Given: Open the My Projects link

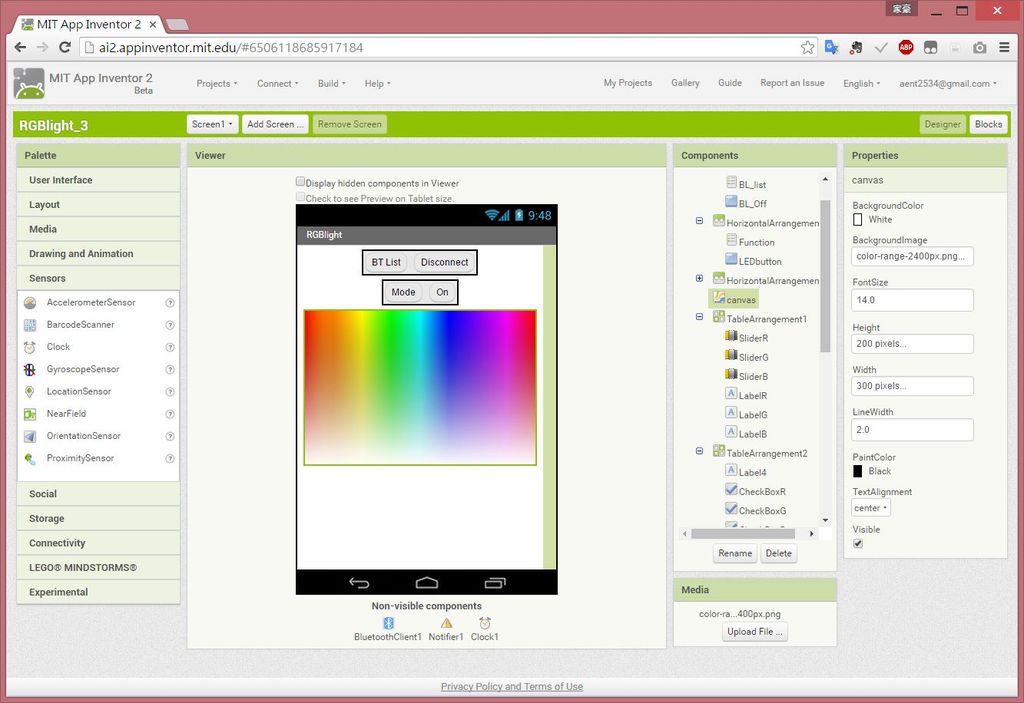Looking at the screenshot, I should coord(628,83).
